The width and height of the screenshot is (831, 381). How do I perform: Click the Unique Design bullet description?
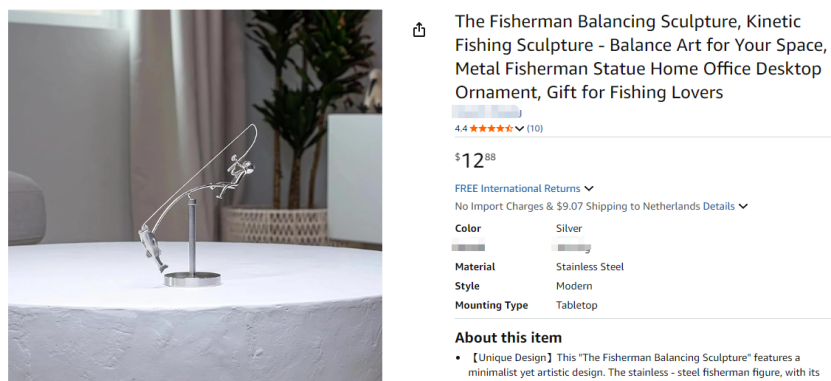coord(644,365)
